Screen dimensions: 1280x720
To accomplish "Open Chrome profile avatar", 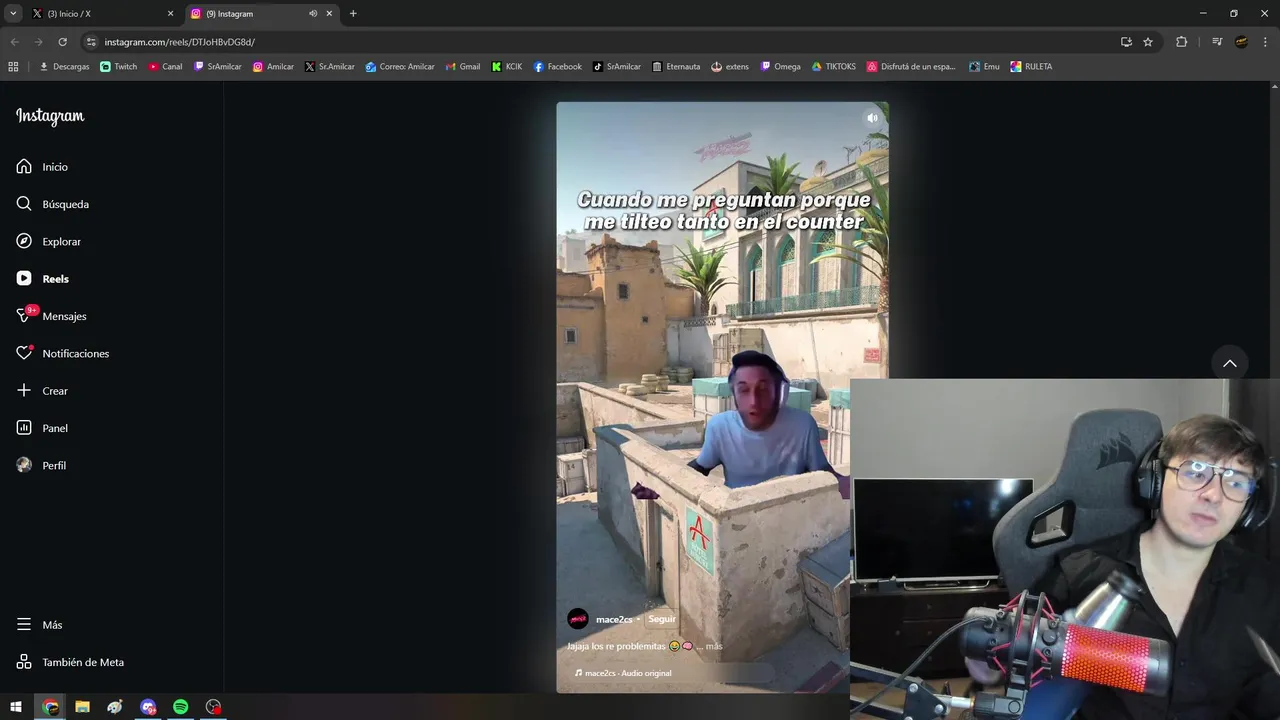I will (1241, 42).
